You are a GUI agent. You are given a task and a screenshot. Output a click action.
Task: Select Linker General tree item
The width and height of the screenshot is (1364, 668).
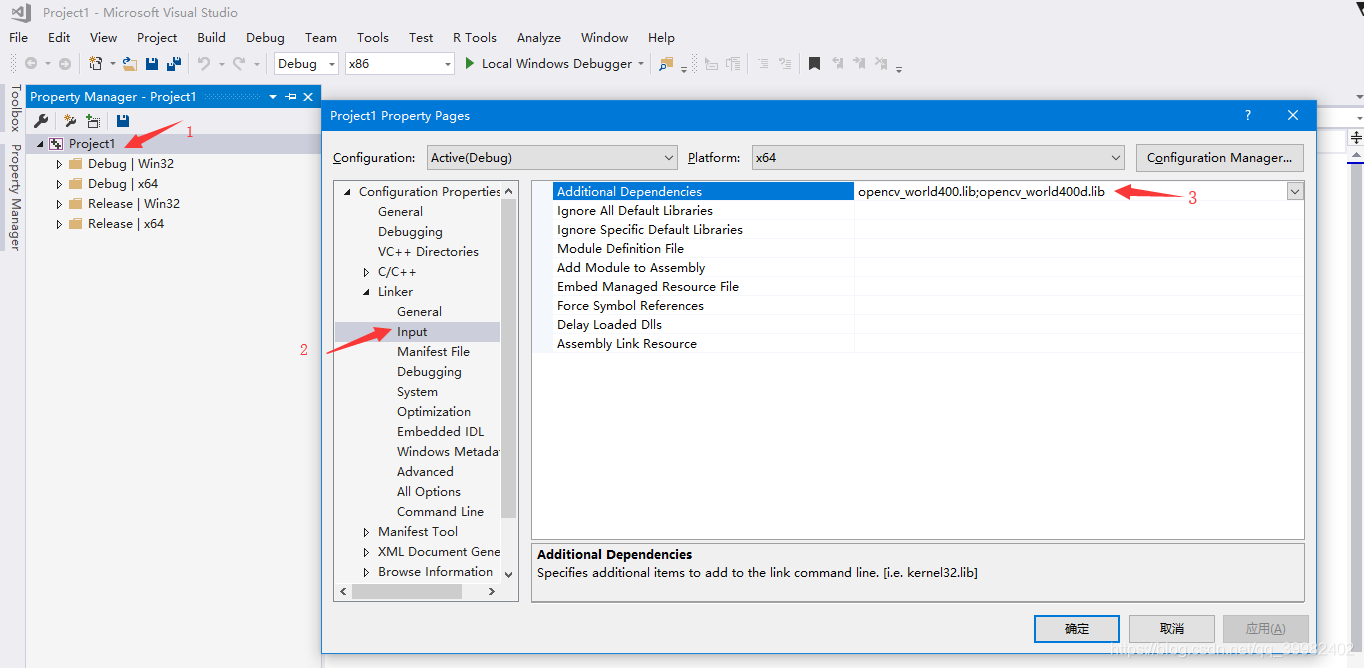pos(419,312)
